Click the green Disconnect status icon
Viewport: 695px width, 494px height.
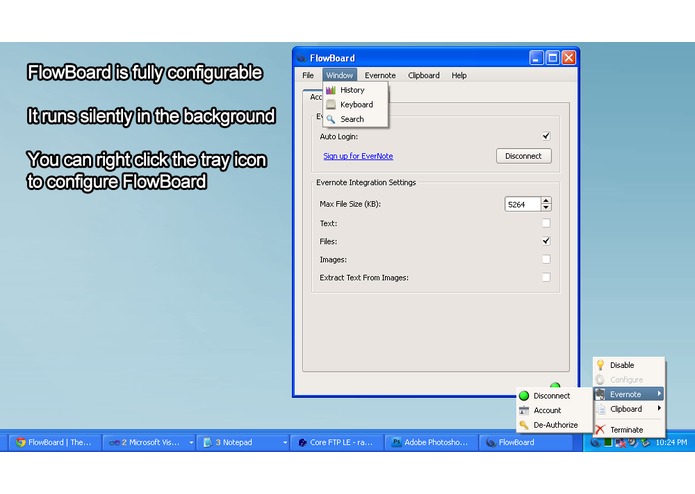[x=524, y=396]
